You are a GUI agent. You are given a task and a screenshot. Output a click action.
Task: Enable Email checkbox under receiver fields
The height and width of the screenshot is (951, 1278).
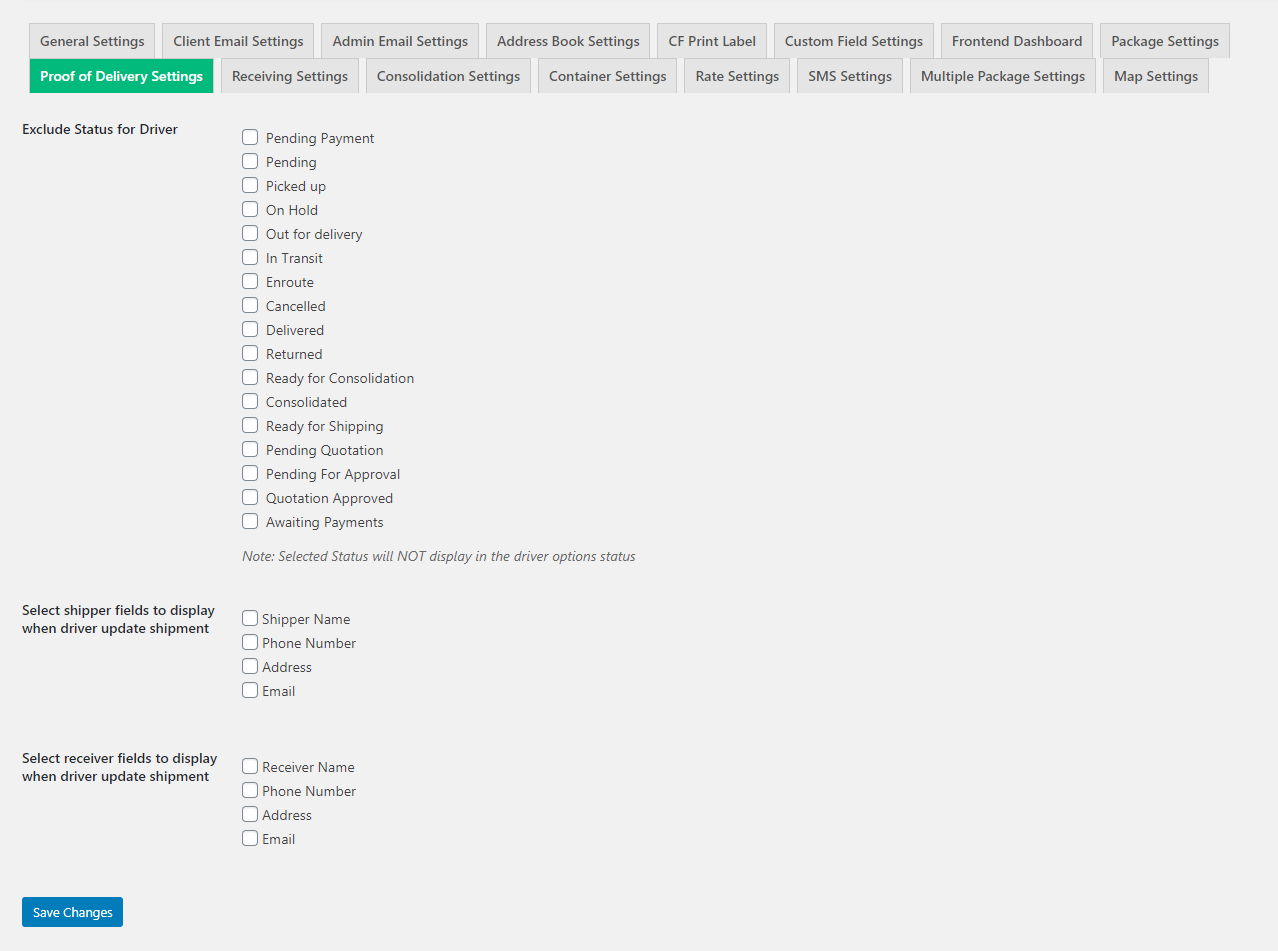point(250,838)
